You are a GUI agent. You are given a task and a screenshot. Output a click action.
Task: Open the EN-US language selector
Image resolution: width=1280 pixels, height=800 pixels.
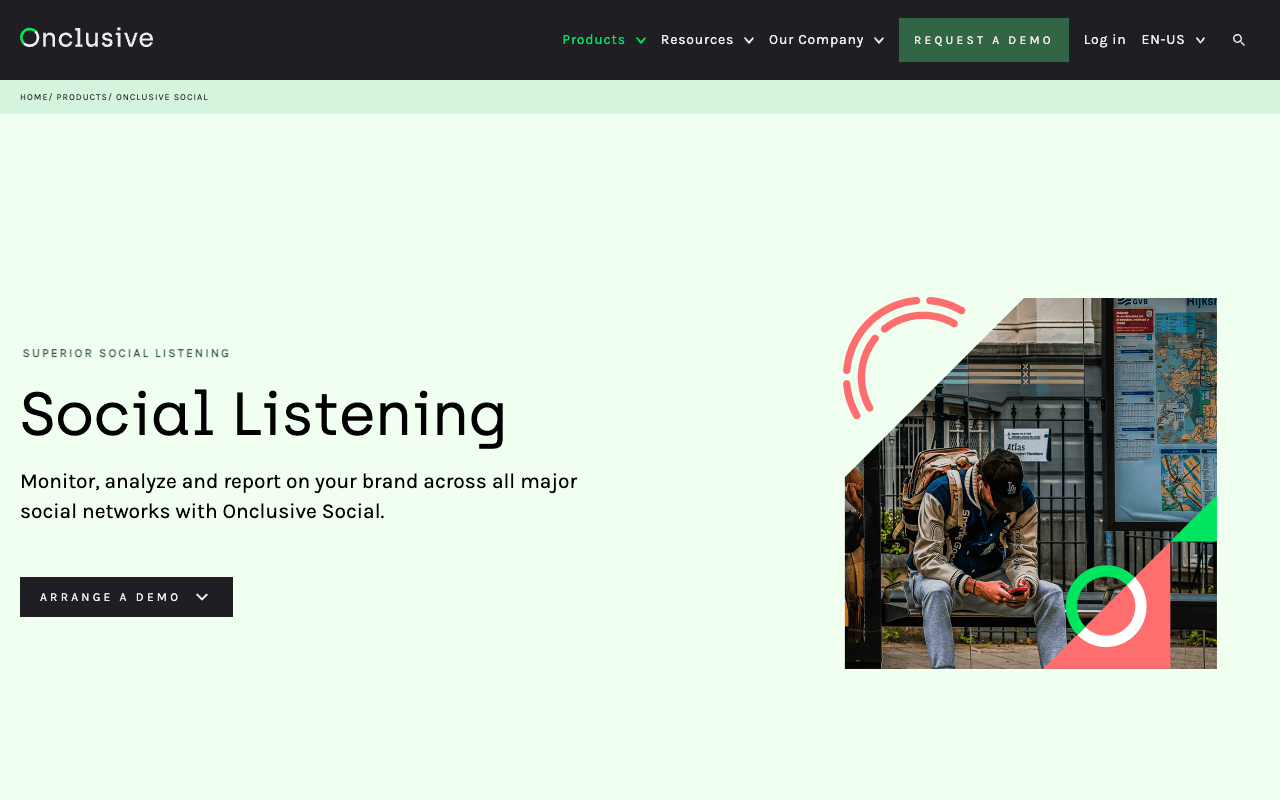coord(1163,40)
